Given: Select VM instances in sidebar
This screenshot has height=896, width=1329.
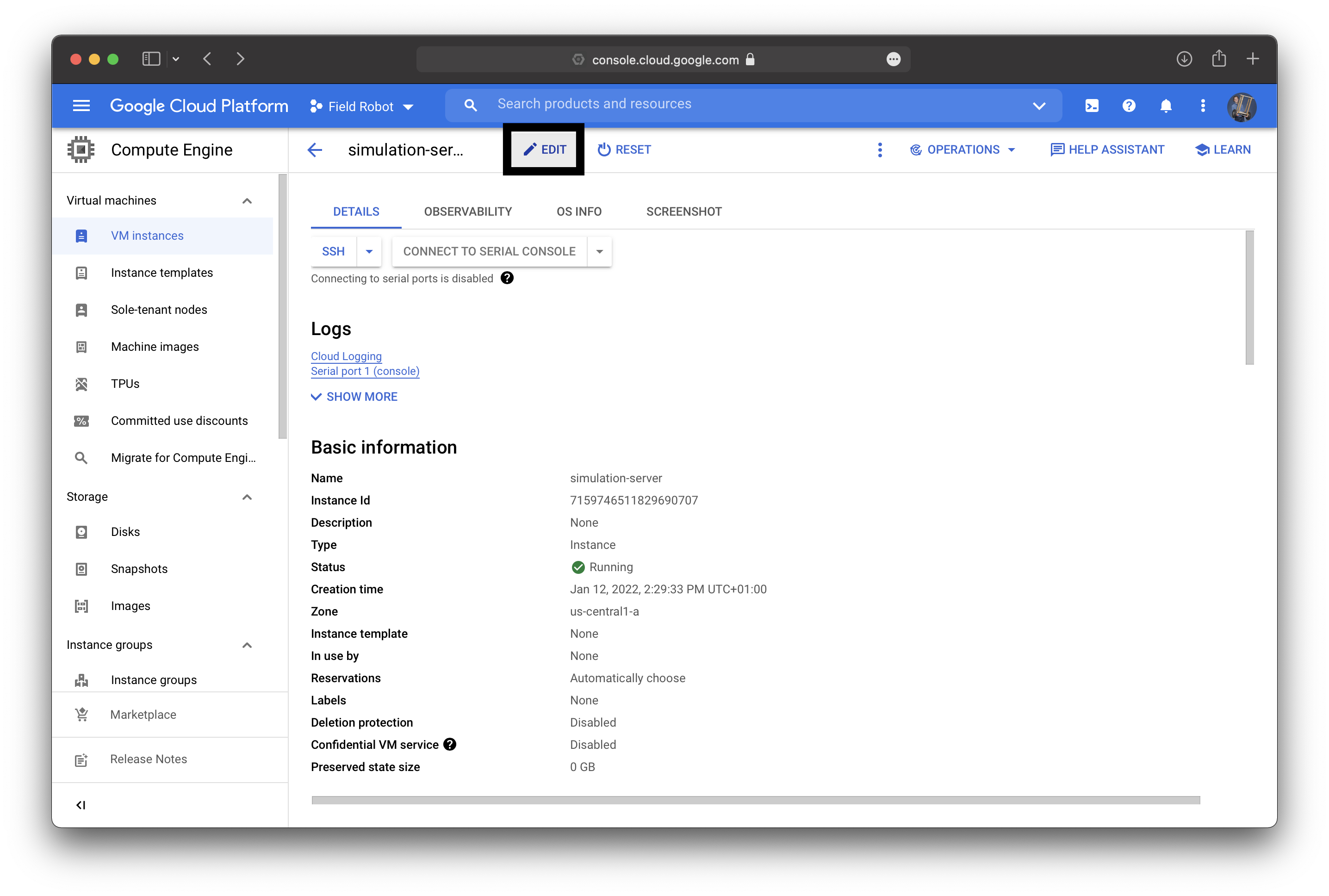Looking at the screenshot, I should pos(163,236).
